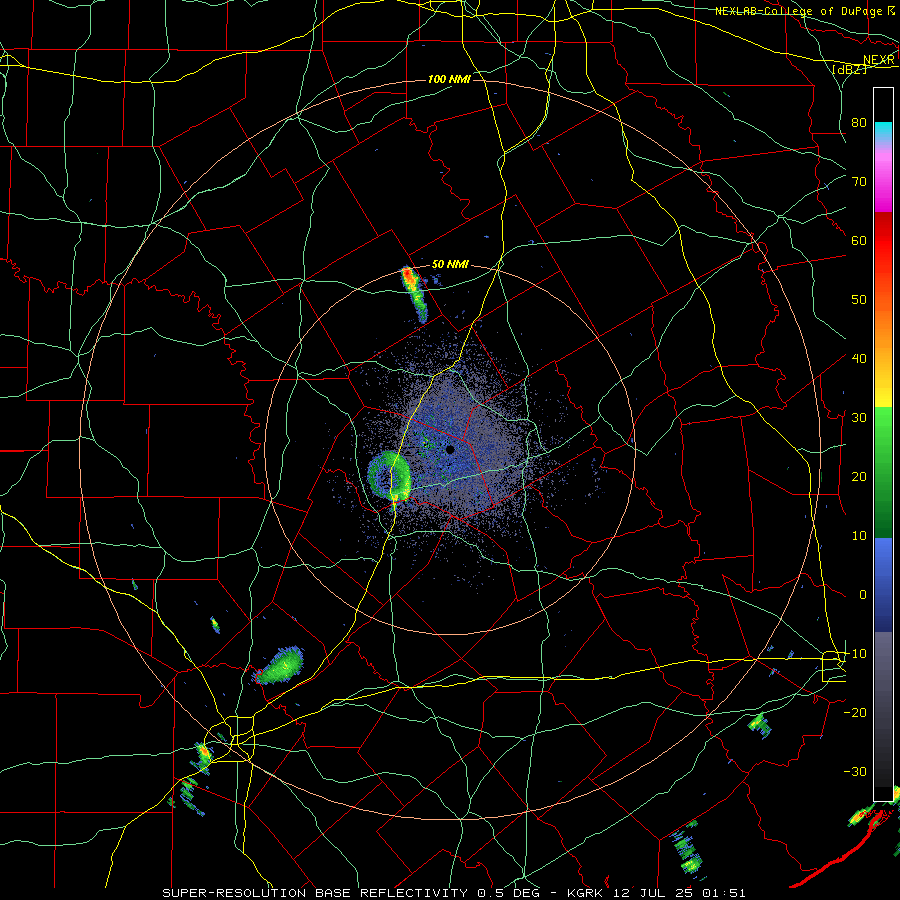The height and width of the screenshot is (900, 900).
Task: Click the 100 NMI range ring label
Action: point(449,79)
